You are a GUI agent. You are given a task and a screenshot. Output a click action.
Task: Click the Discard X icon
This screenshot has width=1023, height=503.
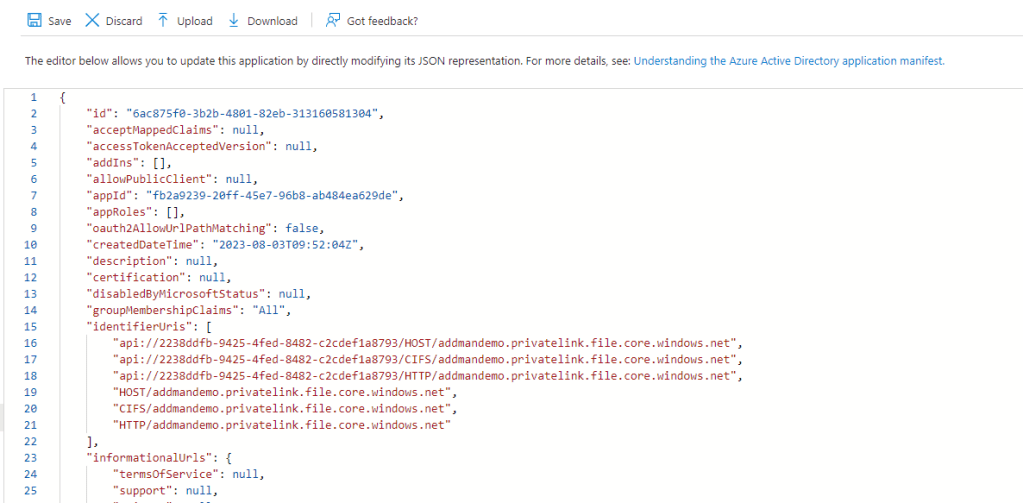click(x=92, y=20)
